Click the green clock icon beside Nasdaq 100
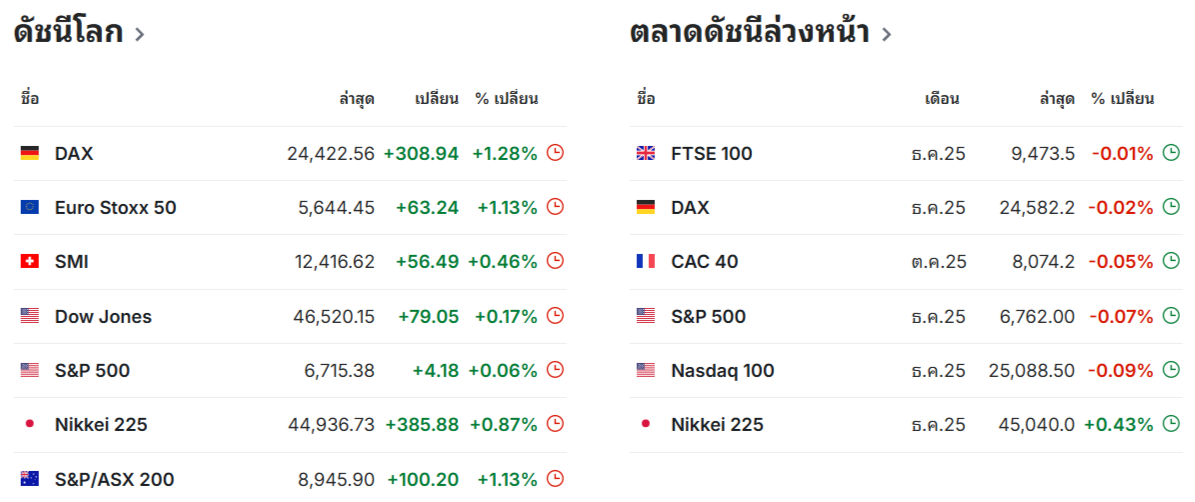Image resolution: width=1195 pixels, height=502 pixels. click(1172, 370)
